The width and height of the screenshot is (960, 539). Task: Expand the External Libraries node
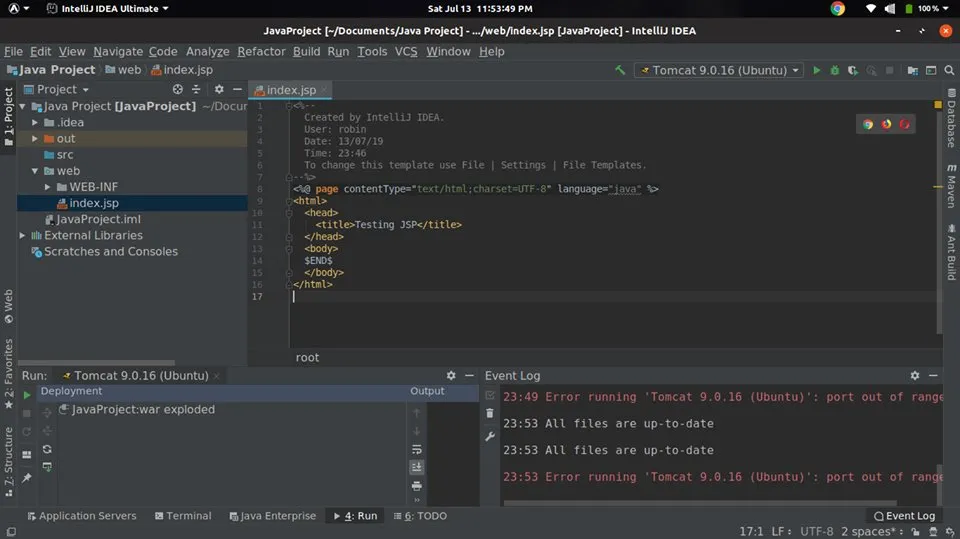23,236
